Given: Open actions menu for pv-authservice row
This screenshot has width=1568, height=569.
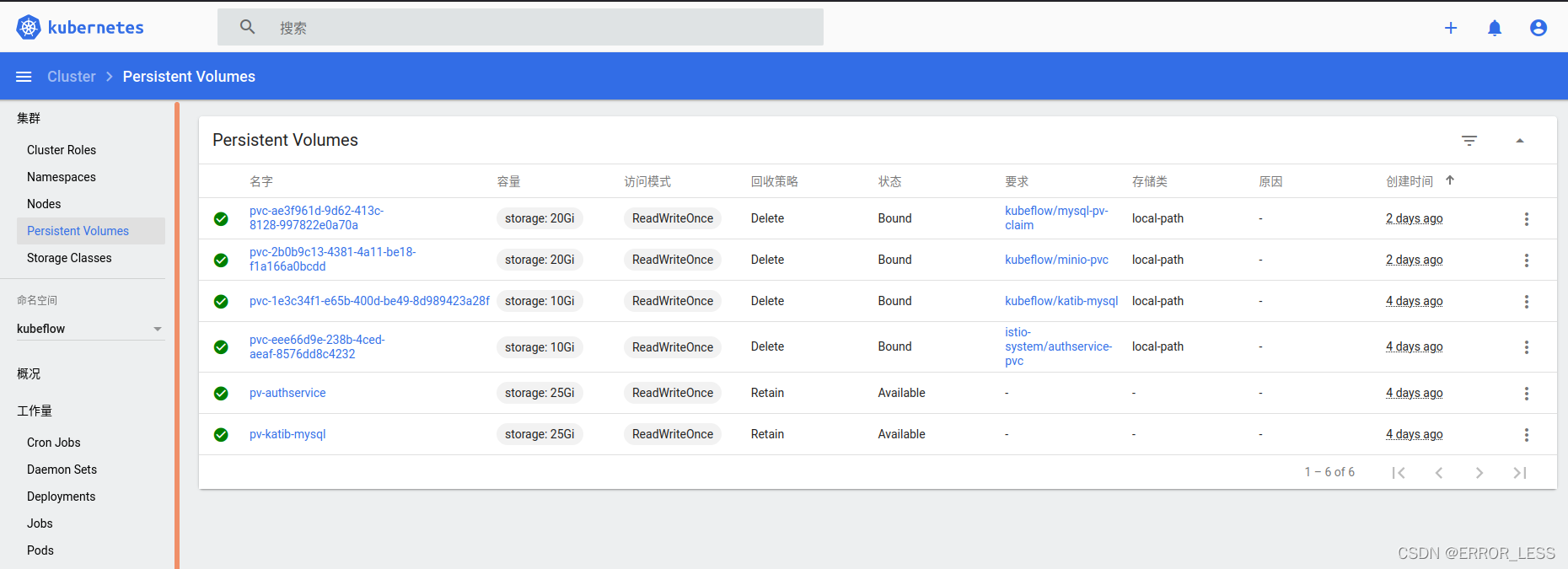Looking at the screenshot, I should [1526, 394].
